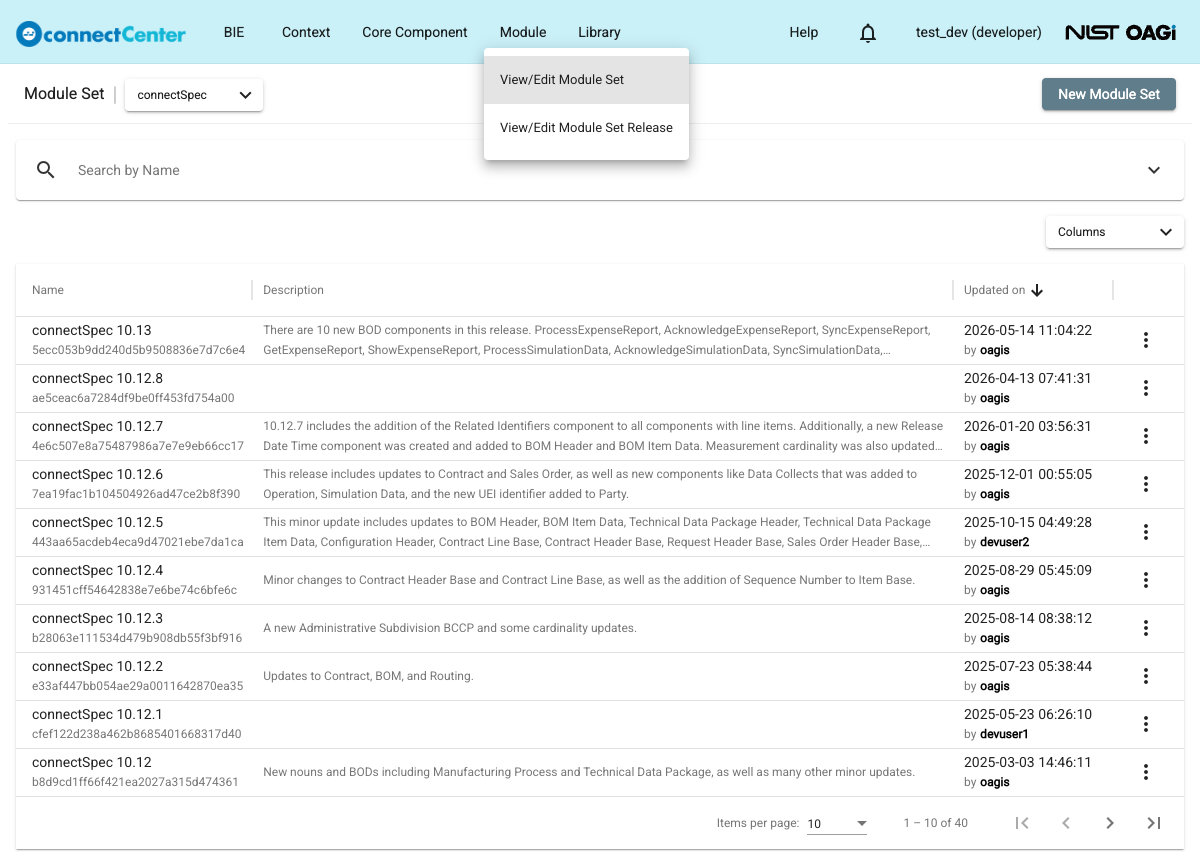Viewport: 1200px width, 852px height.
Task: Open connectSpec 10.12.6 module set
Action: click(97, 474)
